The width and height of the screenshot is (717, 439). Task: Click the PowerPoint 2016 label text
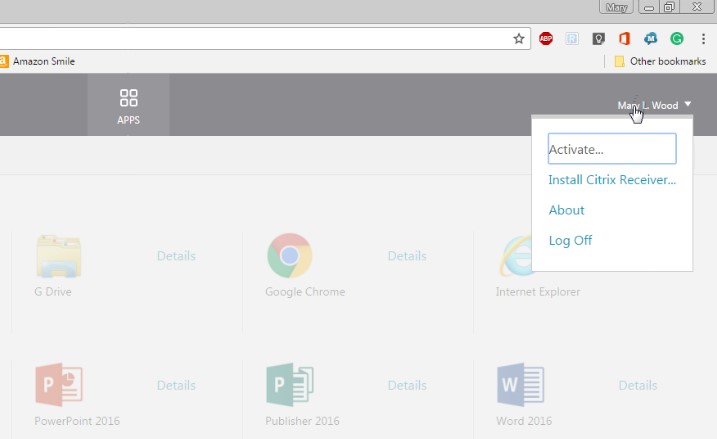click(x=77, y=421)
